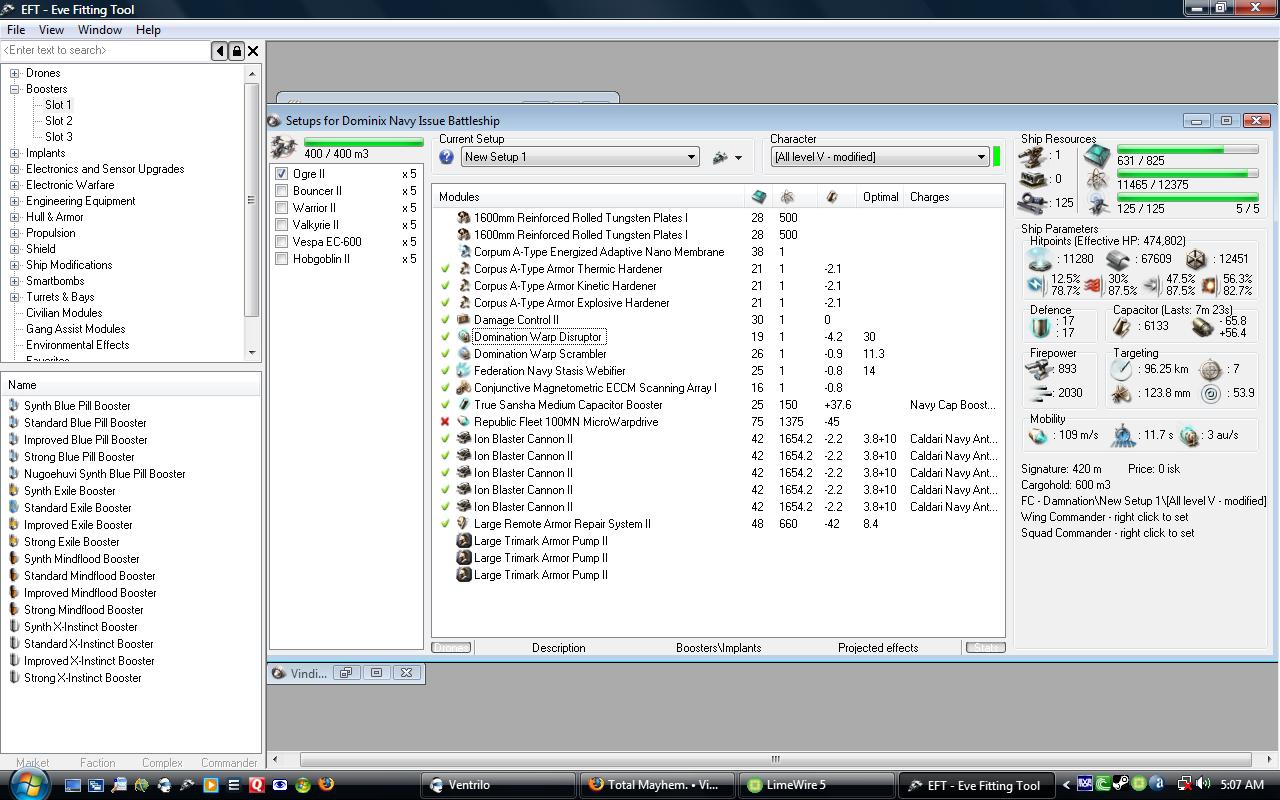Clear the search with the X icon
This screenshot has width=1280, height=800.
tap(253, 50)
